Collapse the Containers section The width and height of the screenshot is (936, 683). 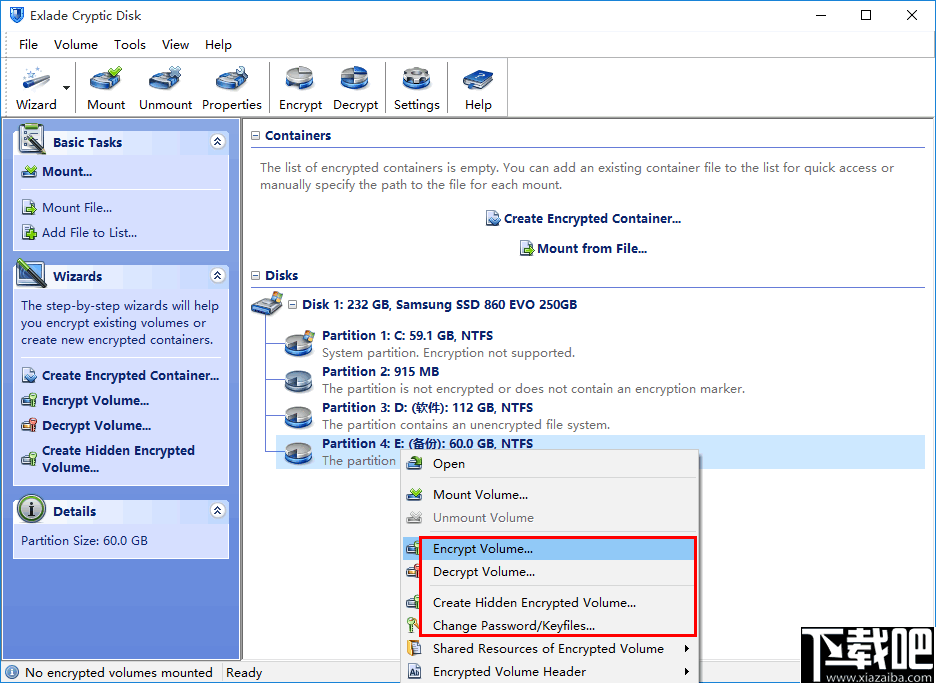coord(255,136)
